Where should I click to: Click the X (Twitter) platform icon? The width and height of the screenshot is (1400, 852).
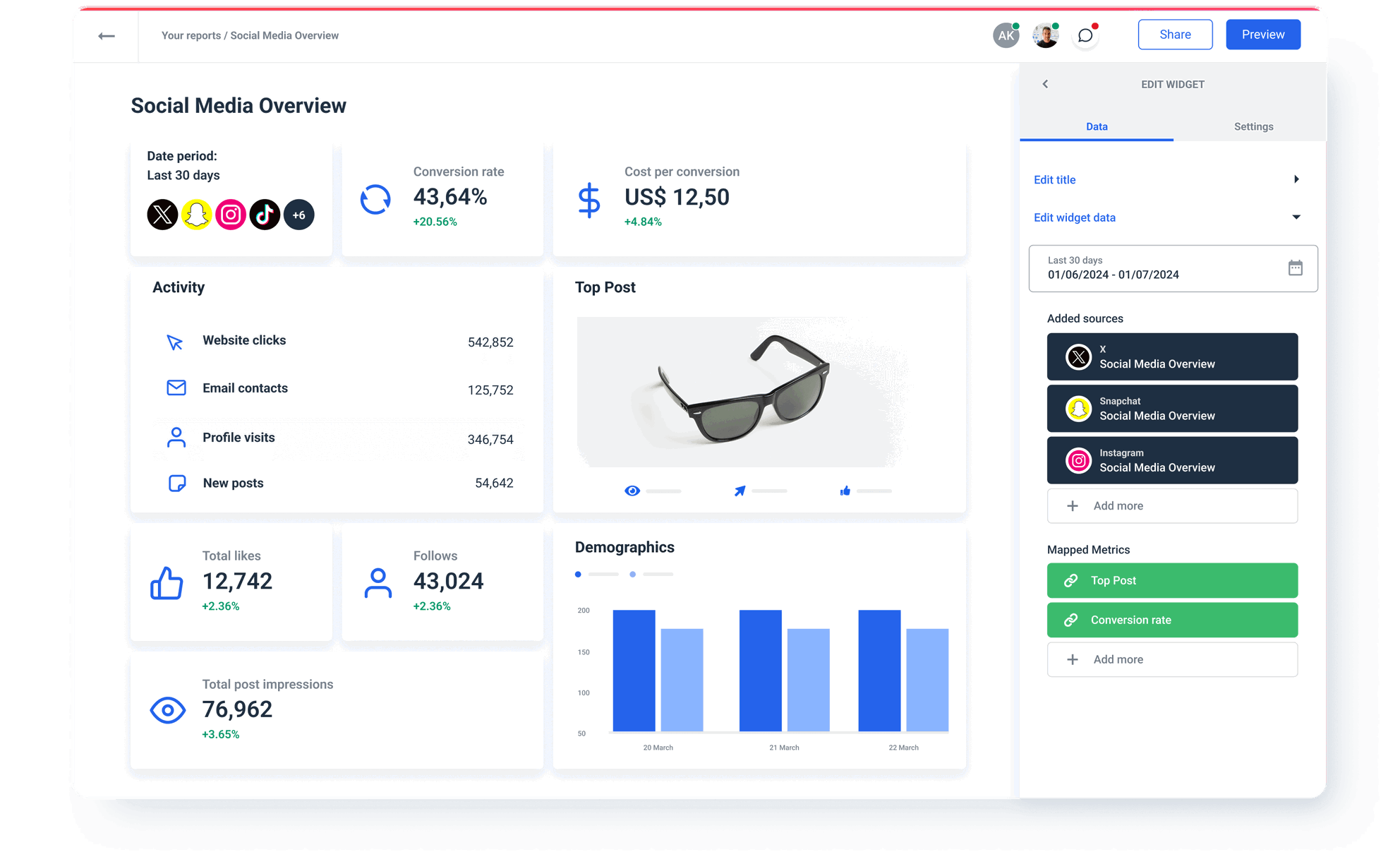pyautogui.click(x=163, y=215)
